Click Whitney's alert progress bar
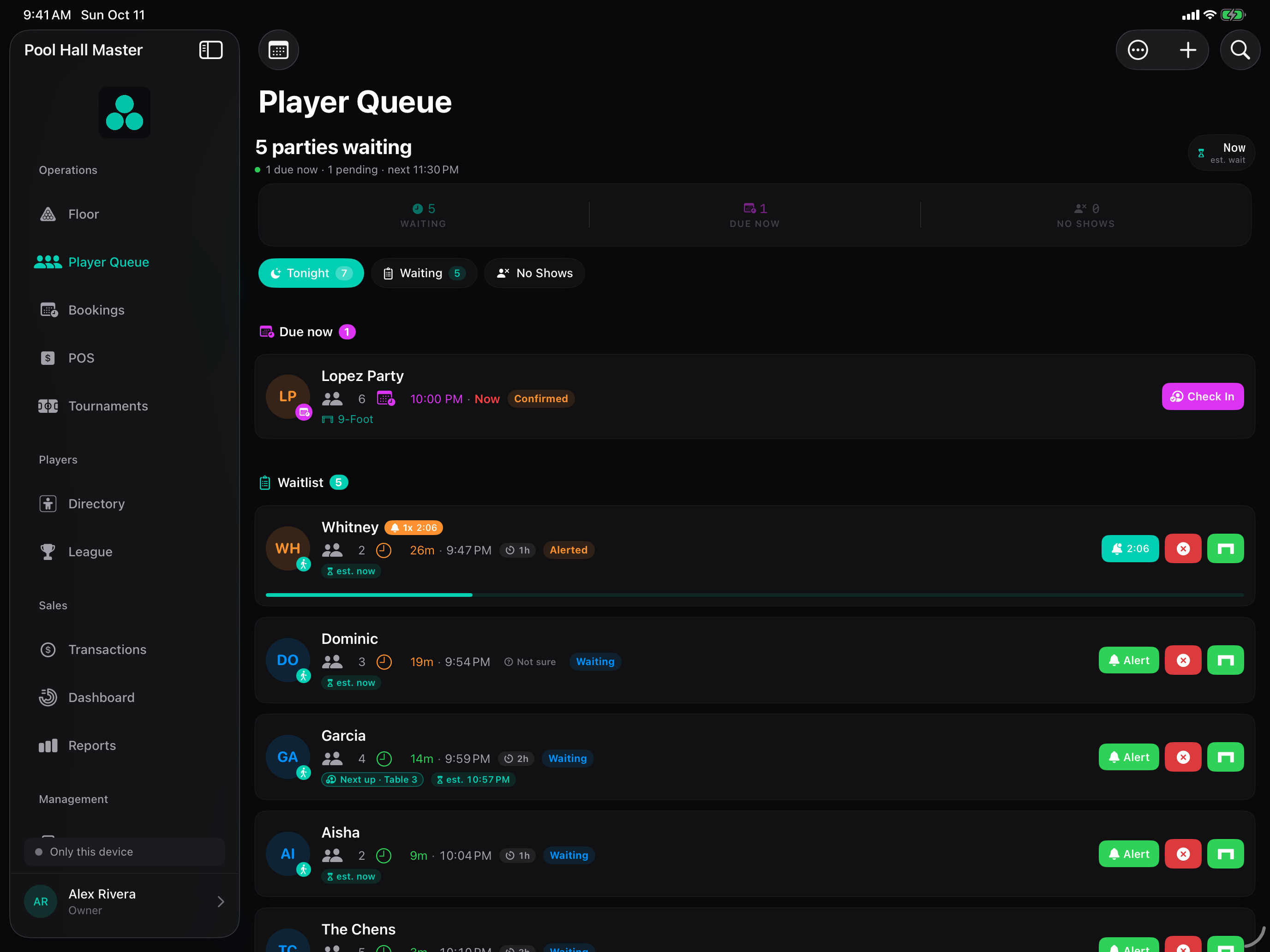1270x952 pixels. click(755, 595)
